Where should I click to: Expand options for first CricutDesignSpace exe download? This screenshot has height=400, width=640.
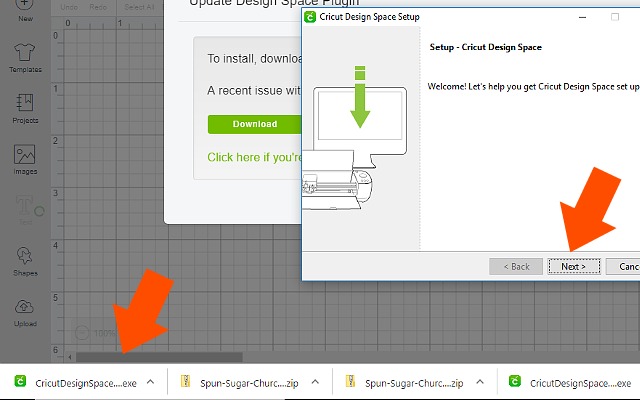tap(150, 382)
